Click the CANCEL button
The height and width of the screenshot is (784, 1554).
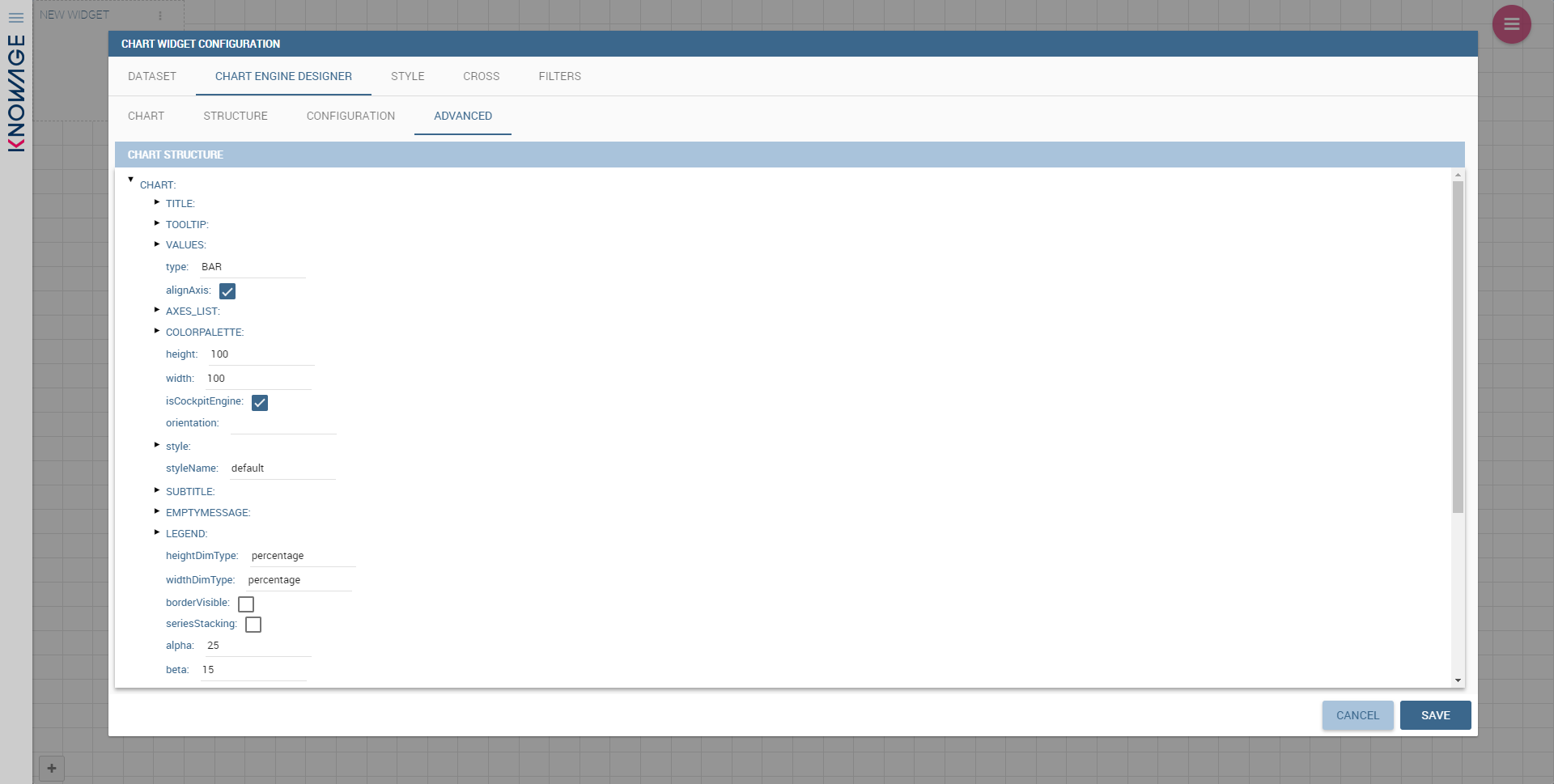click(x=1357, y=715)
